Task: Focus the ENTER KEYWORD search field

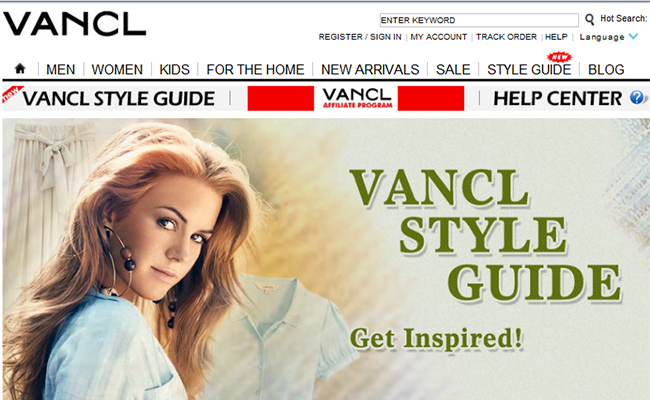Action: click(x=479, y=20)
